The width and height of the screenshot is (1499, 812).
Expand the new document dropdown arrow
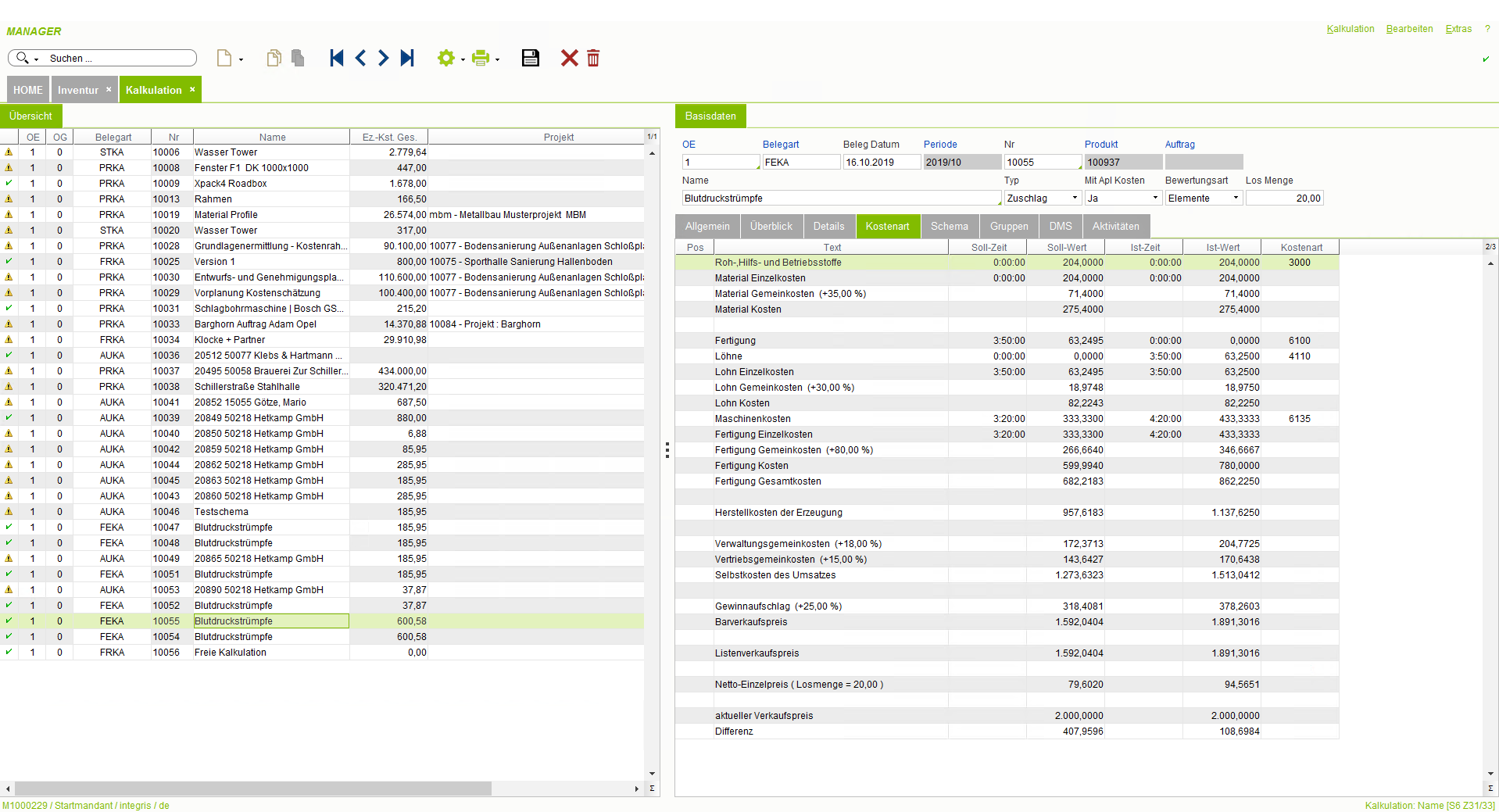241,59
